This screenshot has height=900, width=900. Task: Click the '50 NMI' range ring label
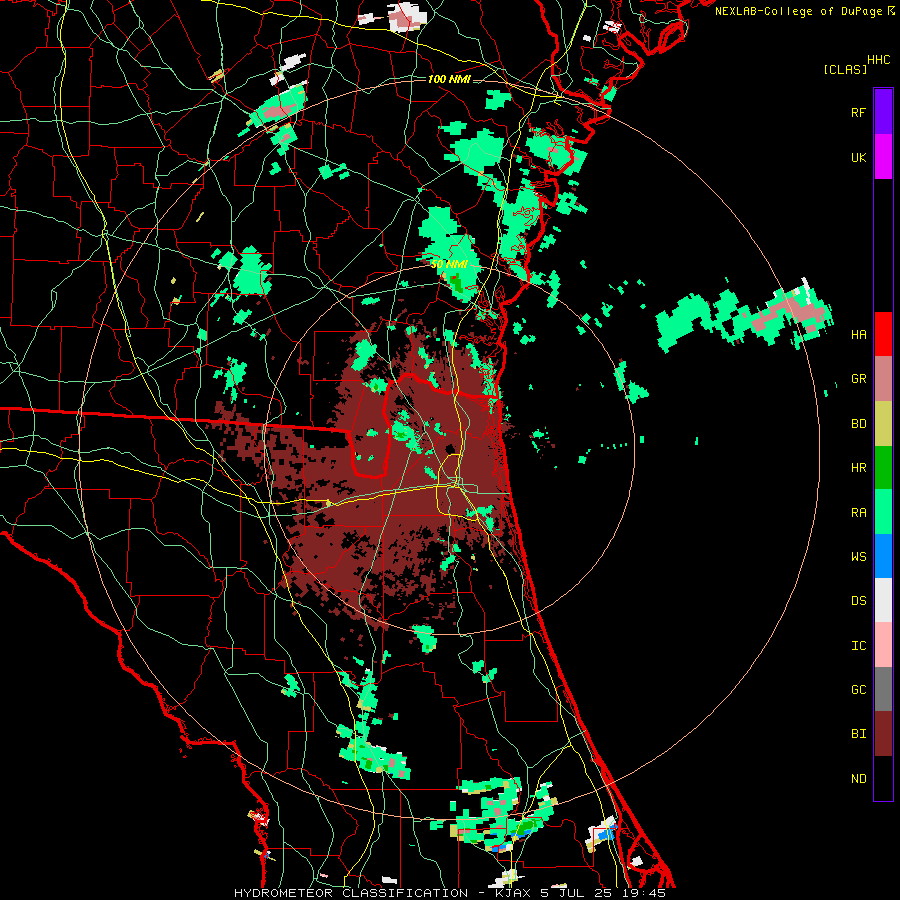tap(449, 264)
